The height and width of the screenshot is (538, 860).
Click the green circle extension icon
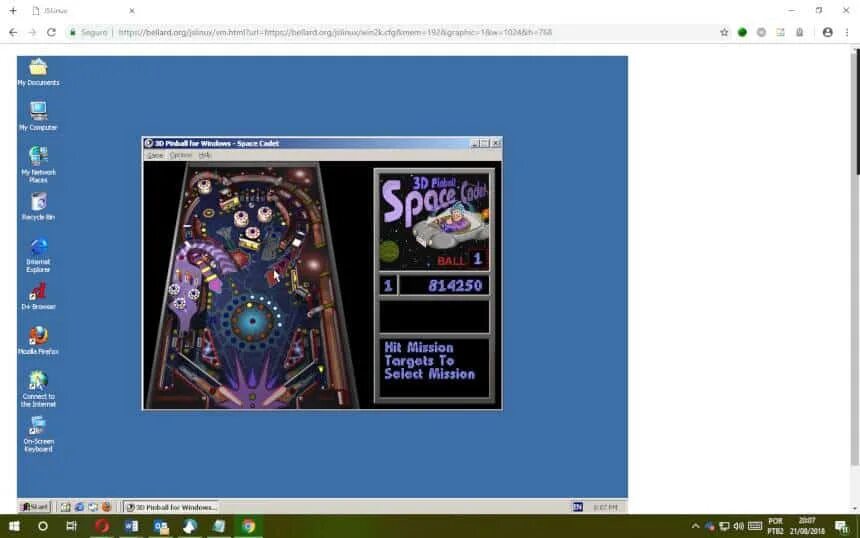[x=742, y=32]
